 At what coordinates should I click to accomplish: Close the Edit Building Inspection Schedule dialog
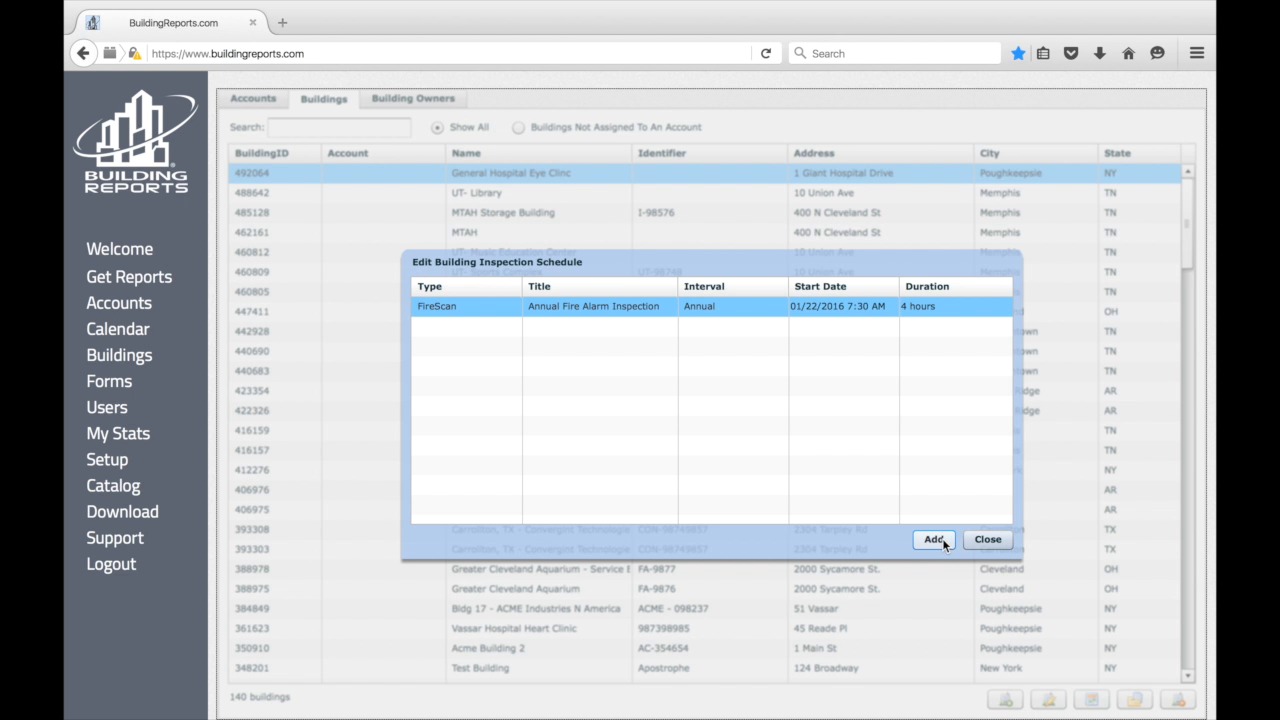click(987, 540)
